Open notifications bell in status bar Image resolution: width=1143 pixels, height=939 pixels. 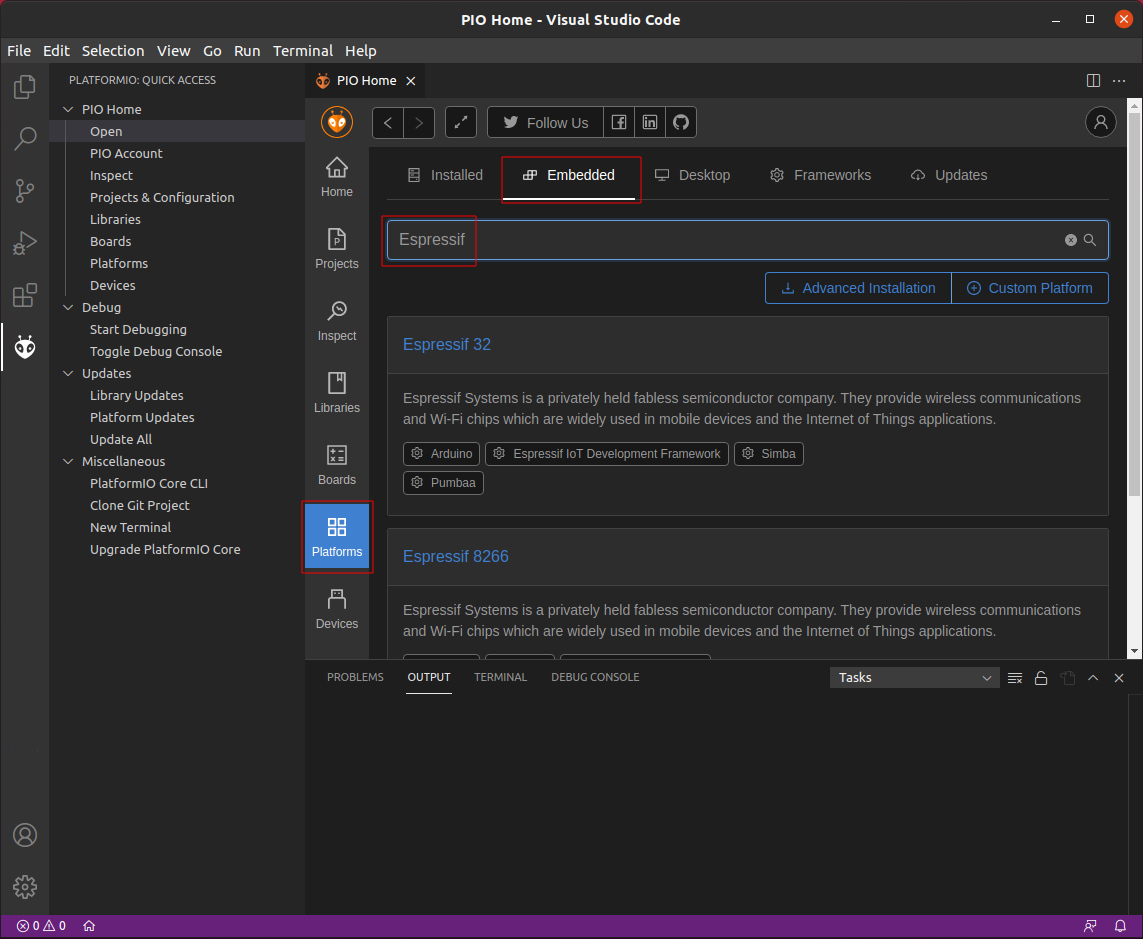1120,926
